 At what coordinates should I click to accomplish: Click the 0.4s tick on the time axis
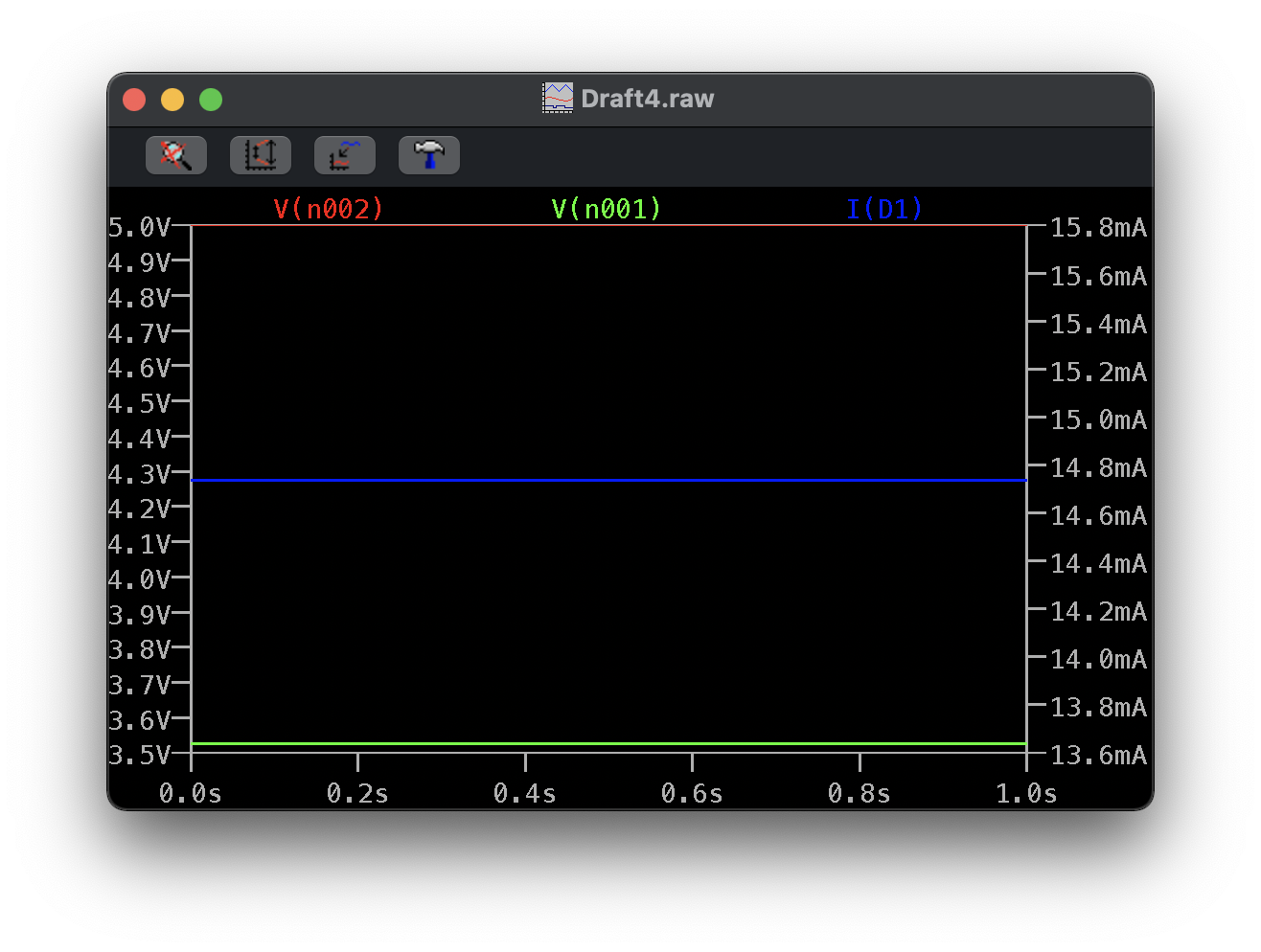pos(525,793)
